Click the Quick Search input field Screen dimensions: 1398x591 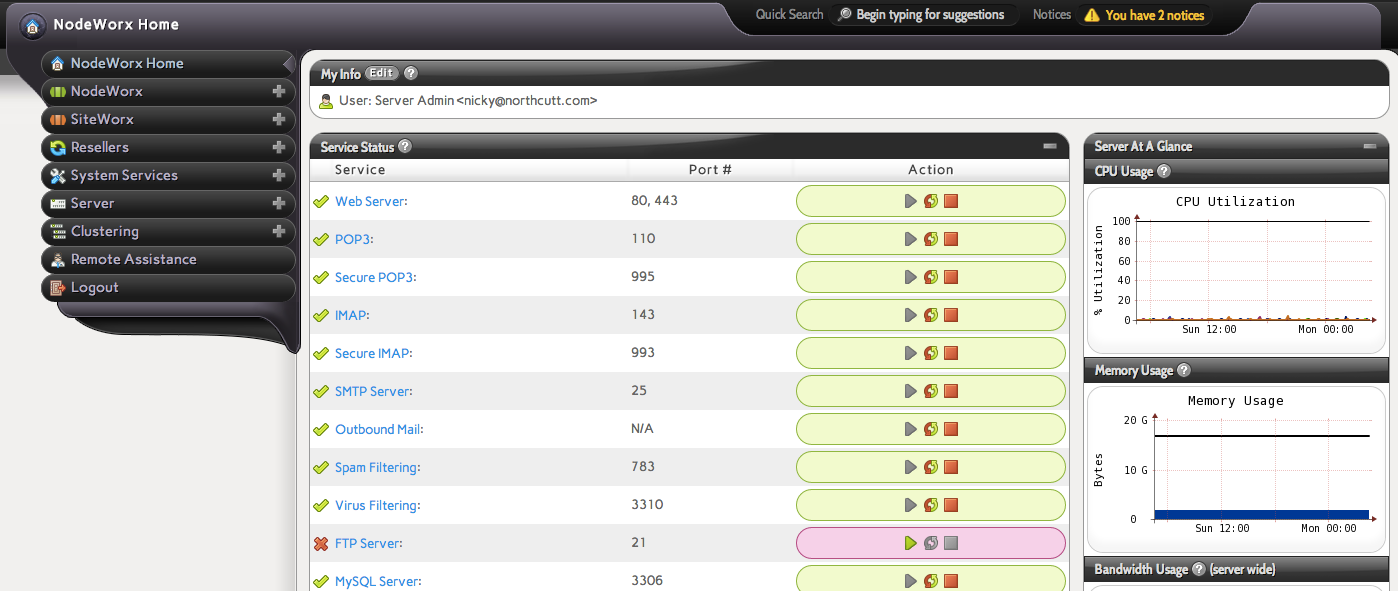(x=924, y=15)
